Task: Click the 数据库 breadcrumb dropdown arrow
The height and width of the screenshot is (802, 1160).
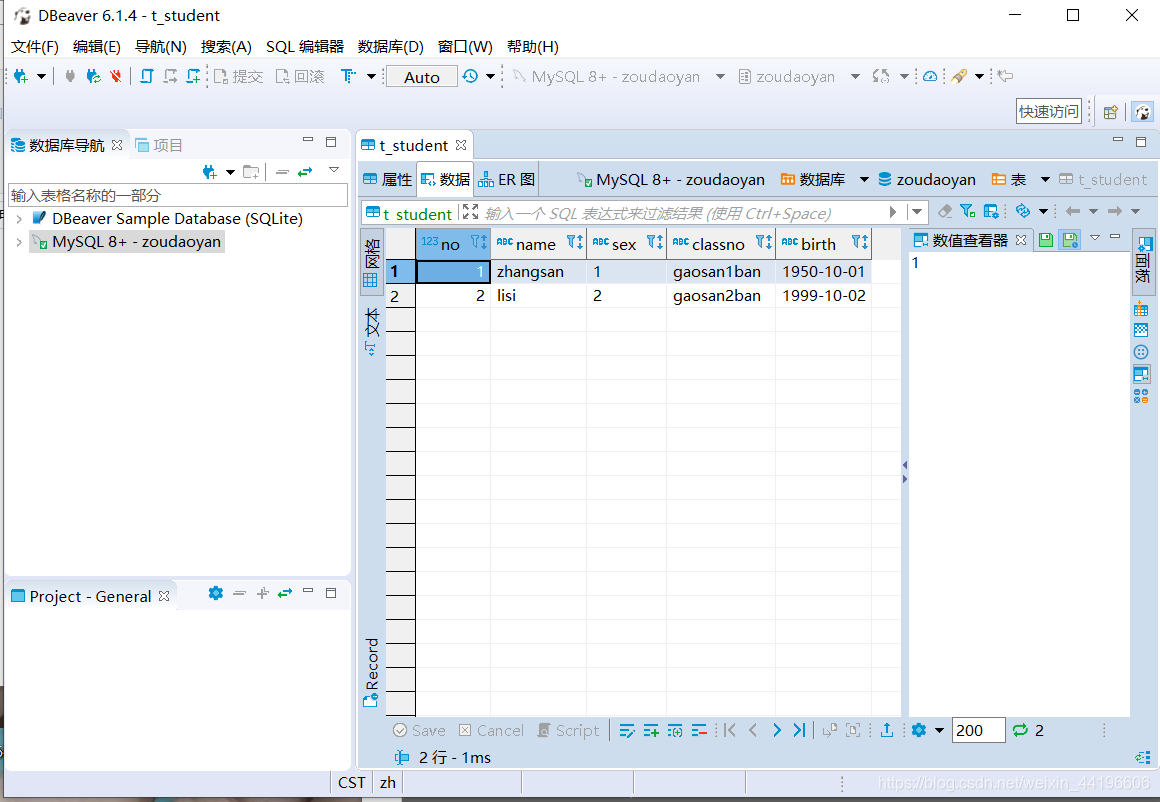Action: [x=864, y=180]
